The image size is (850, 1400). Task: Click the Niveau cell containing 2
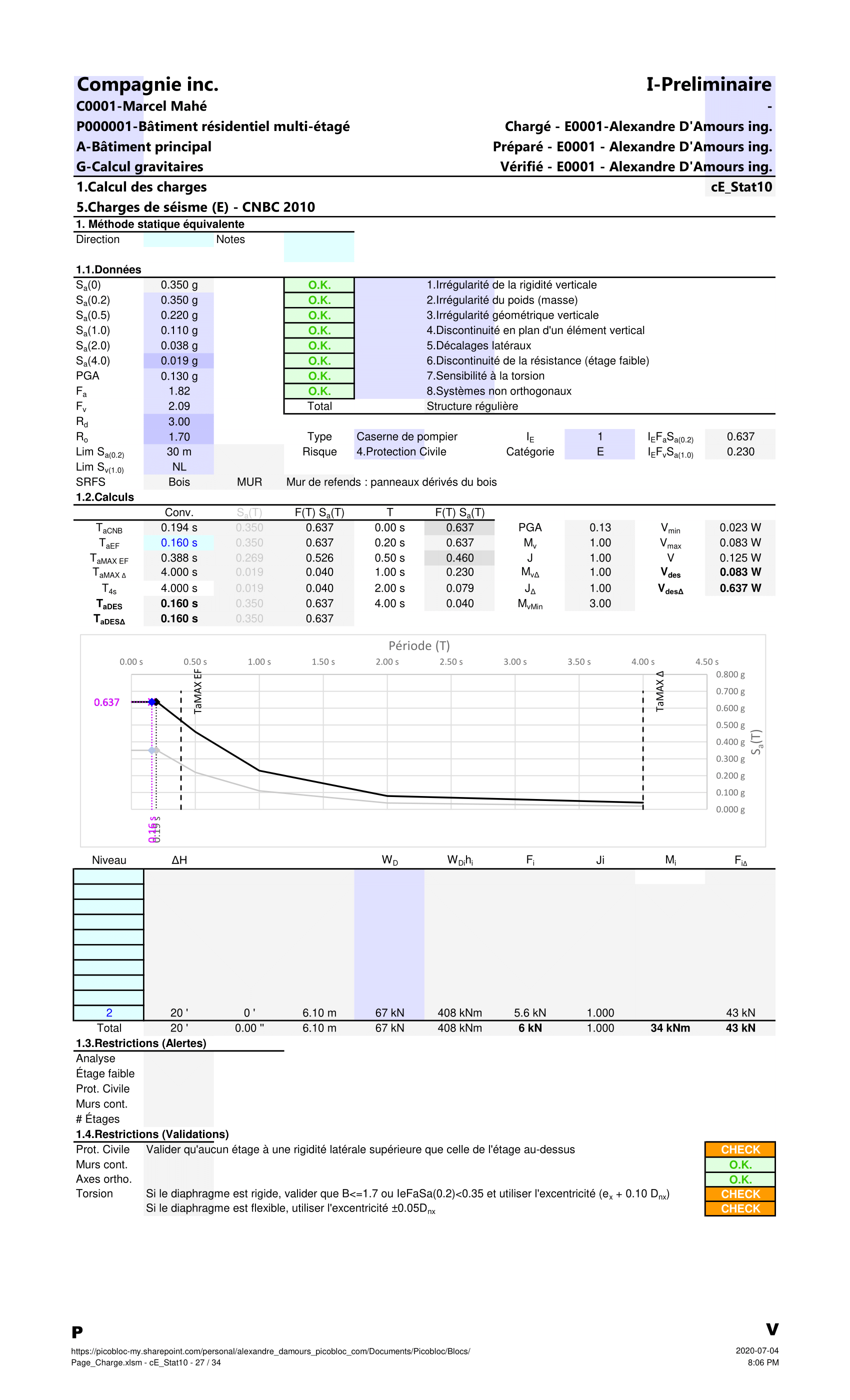point(108,1012)
